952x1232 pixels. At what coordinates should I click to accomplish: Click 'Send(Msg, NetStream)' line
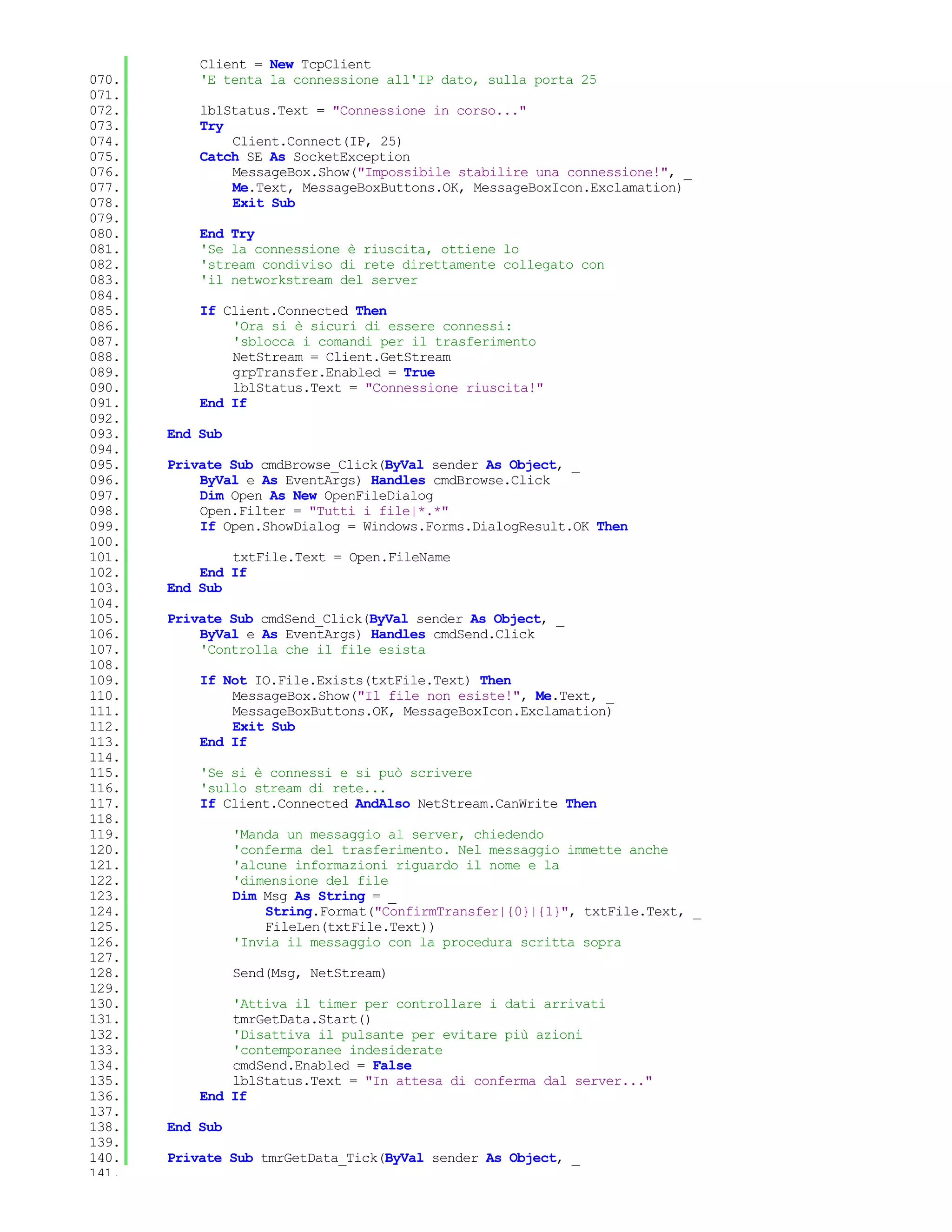coord(309,973)
